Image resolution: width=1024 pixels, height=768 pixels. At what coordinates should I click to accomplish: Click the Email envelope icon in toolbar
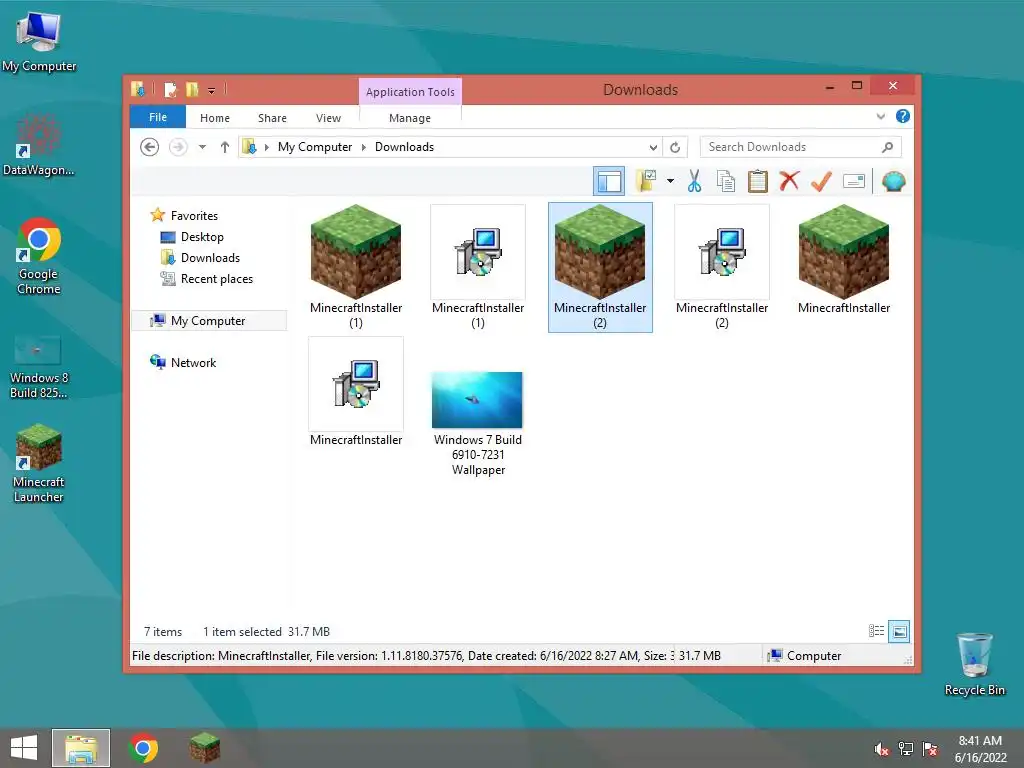tap(854, 181)
